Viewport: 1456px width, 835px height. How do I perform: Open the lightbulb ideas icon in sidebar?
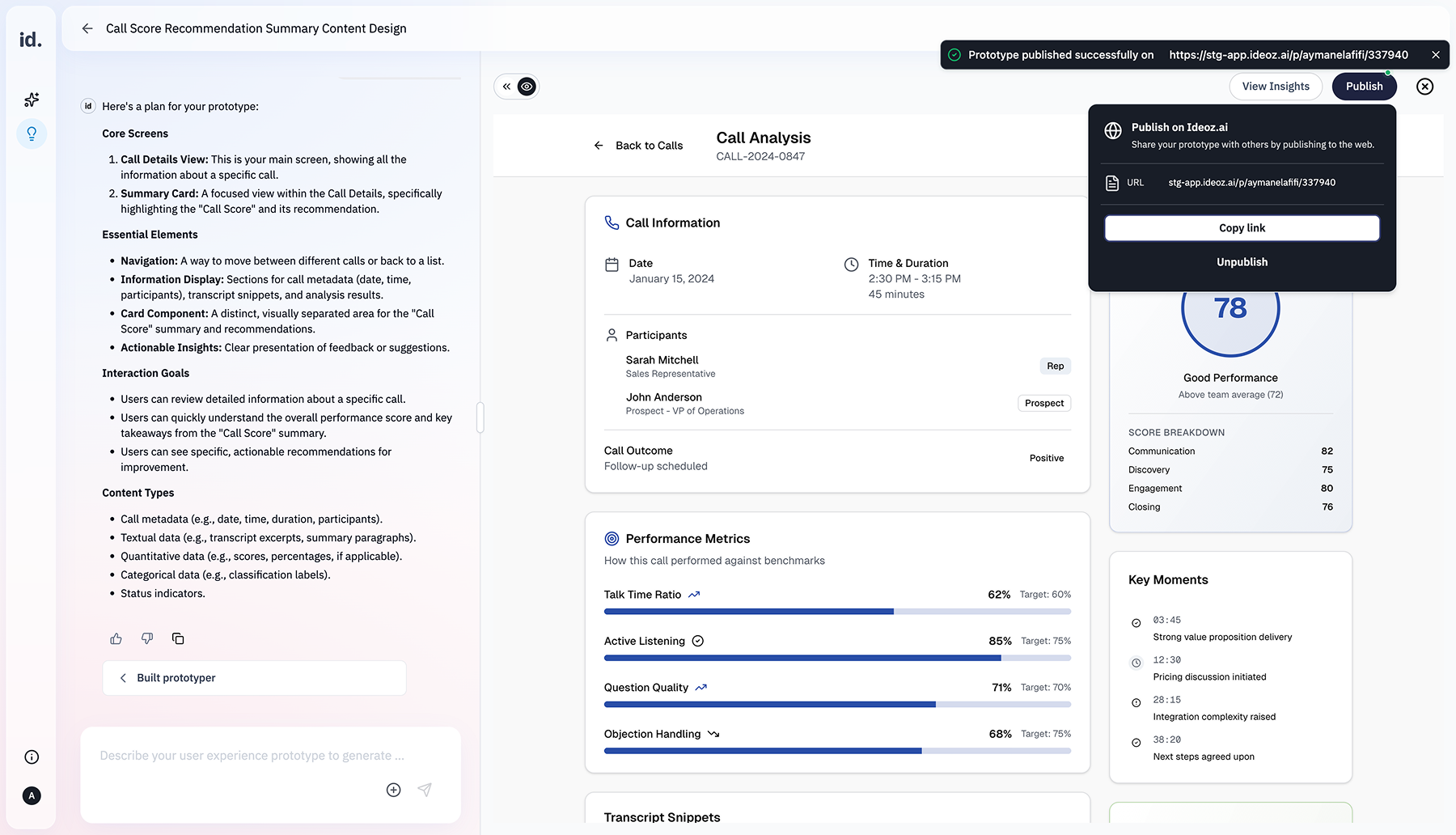tap(32, 134)
